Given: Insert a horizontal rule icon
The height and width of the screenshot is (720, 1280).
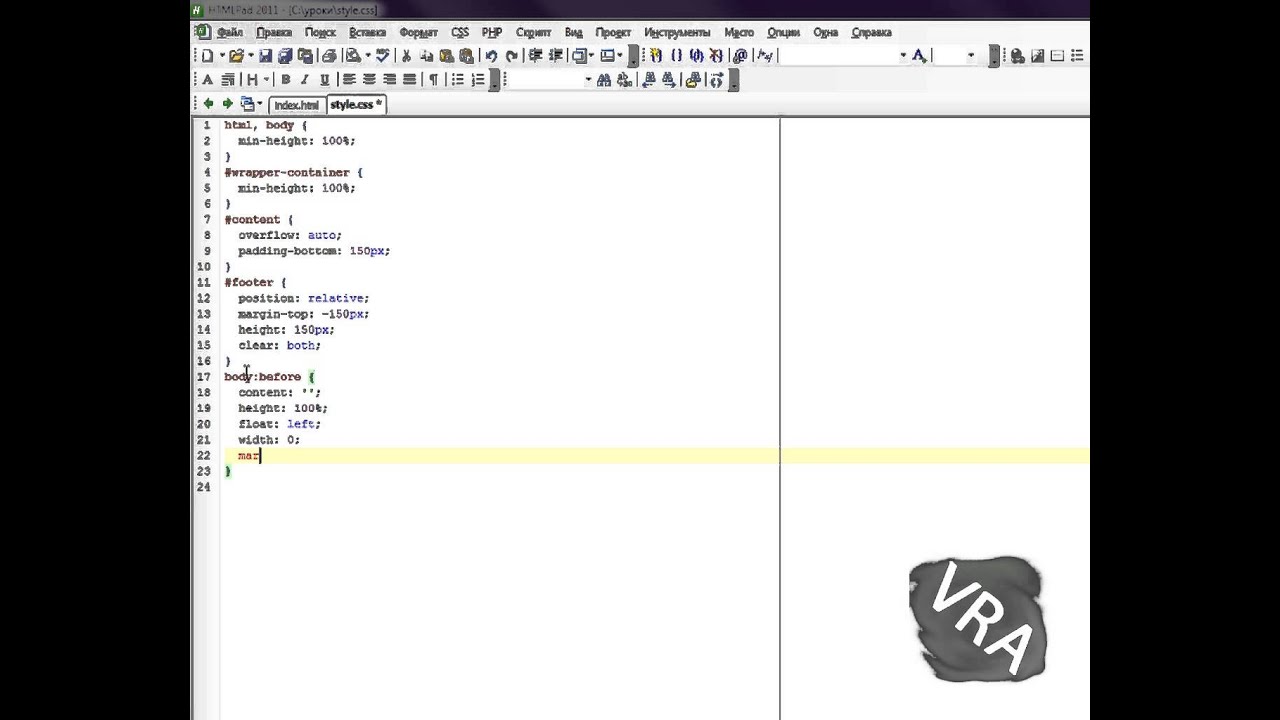Looking at the screenshot, I should click(1057, 56).
